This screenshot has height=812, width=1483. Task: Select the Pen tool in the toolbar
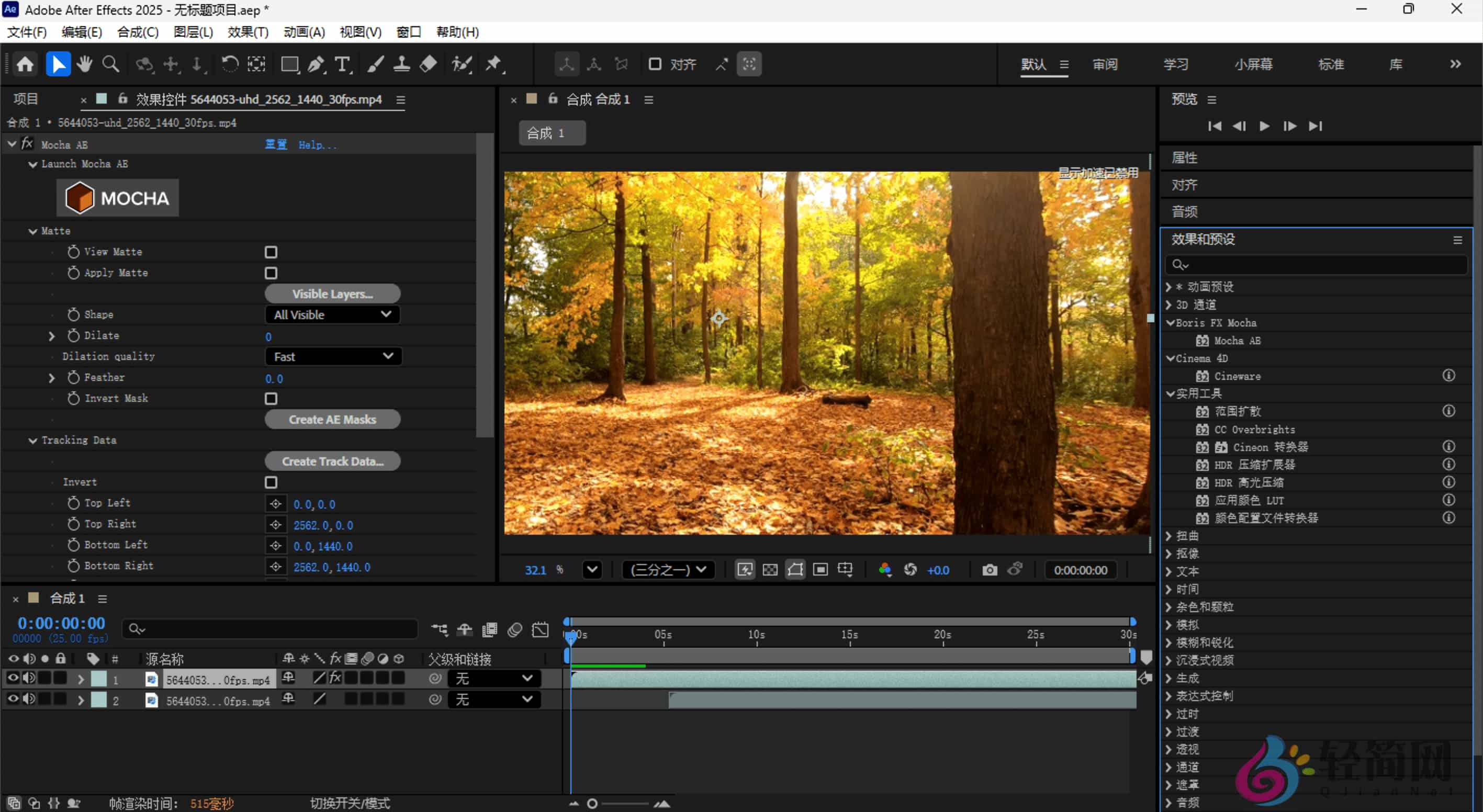coord(316,64)
